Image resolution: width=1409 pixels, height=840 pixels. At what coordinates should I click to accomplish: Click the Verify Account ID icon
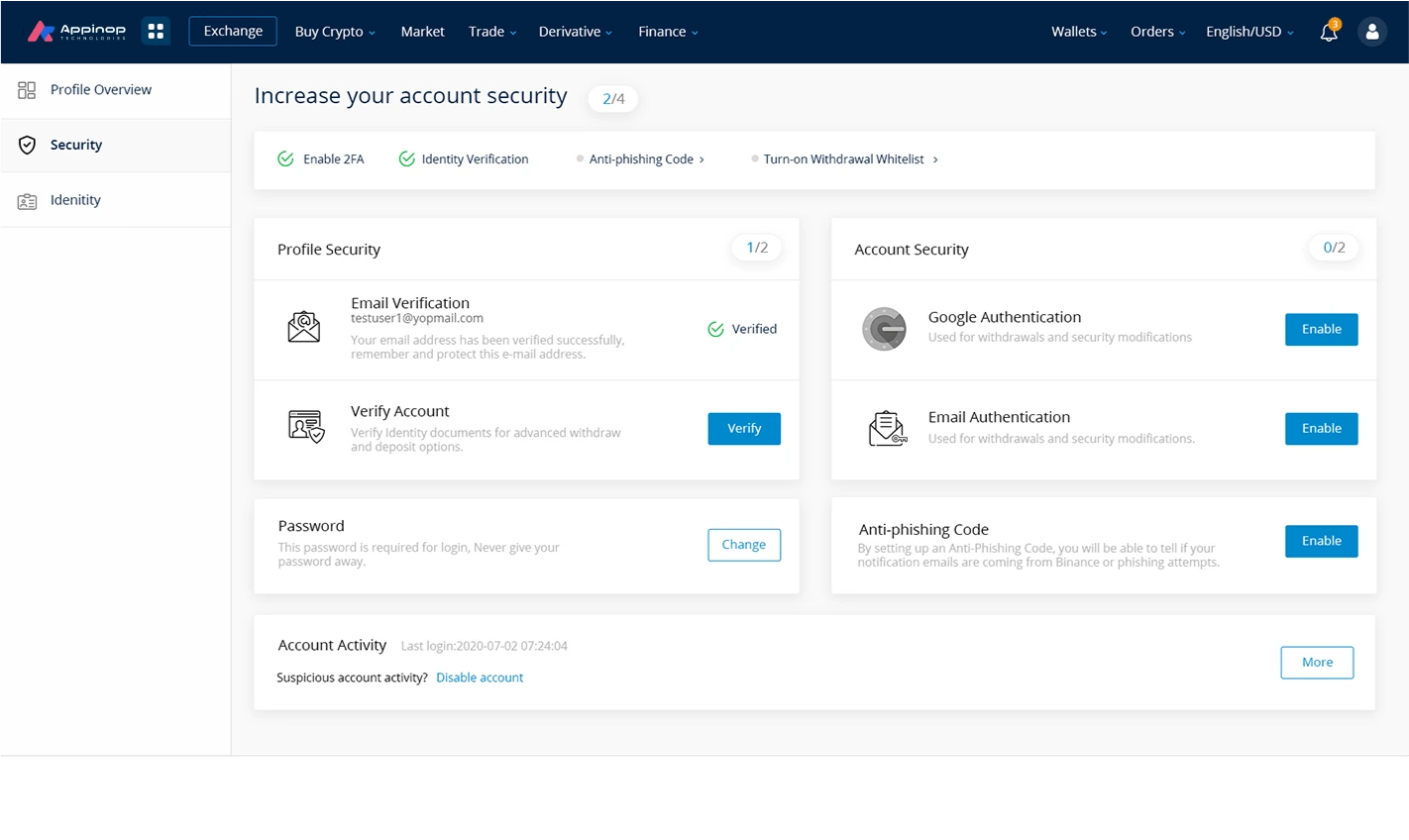tap(305, 427)
